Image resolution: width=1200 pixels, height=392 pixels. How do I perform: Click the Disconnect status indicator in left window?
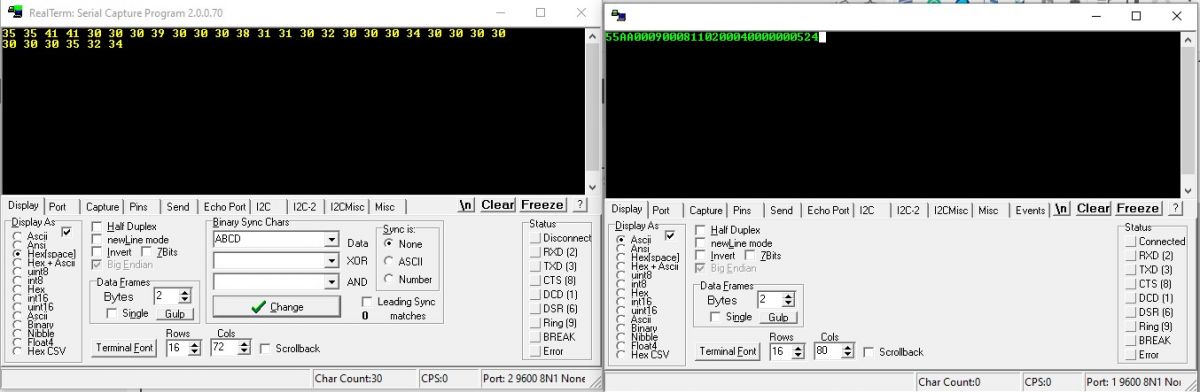point(560,238)
